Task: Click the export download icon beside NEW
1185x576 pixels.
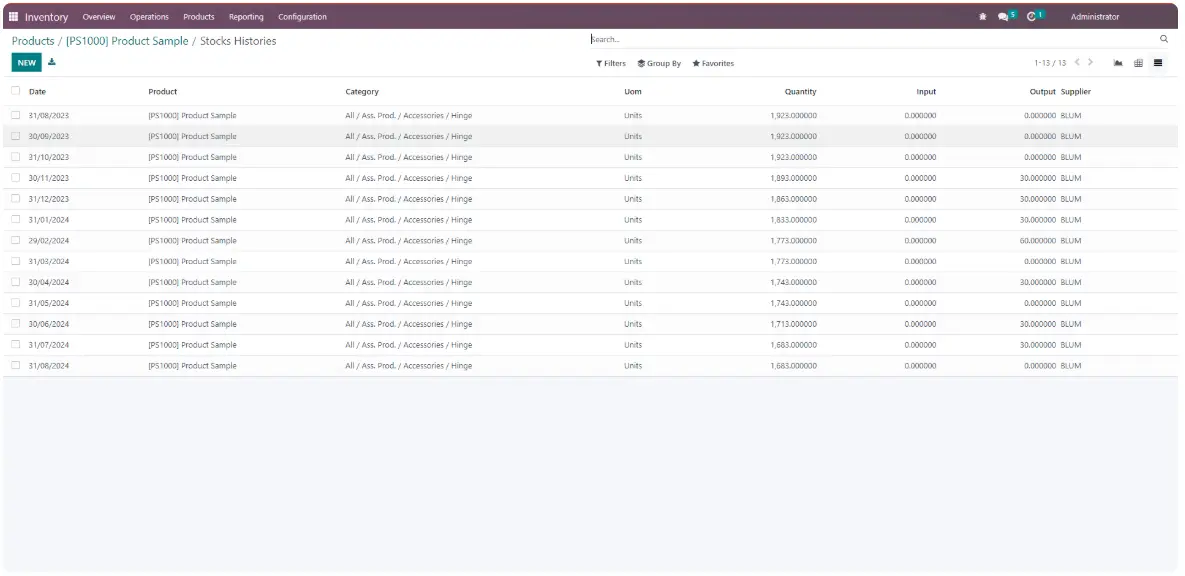Action: point(52,62)
